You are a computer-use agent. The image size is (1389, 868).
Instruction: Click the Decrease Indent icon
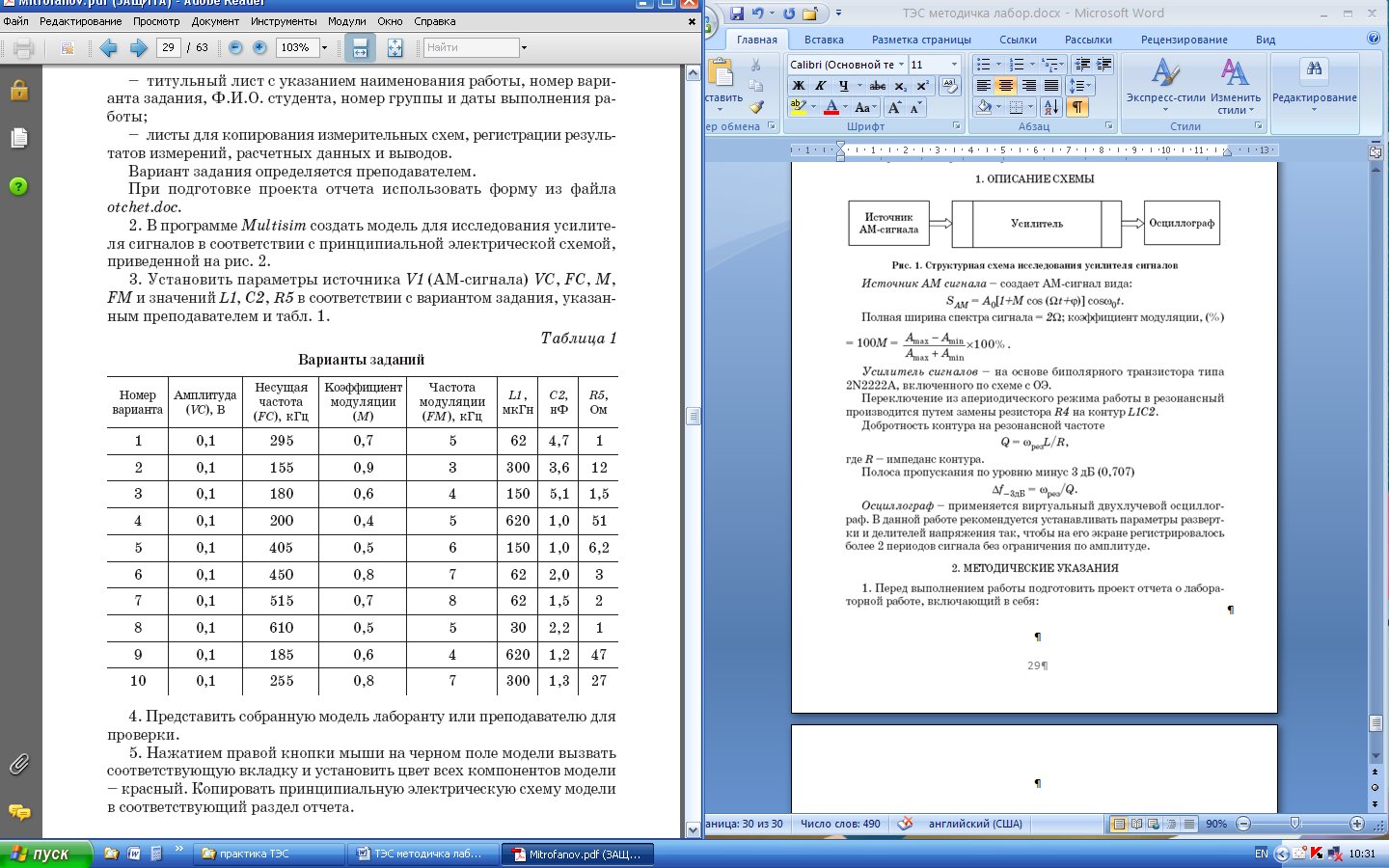pos(1082,65)
